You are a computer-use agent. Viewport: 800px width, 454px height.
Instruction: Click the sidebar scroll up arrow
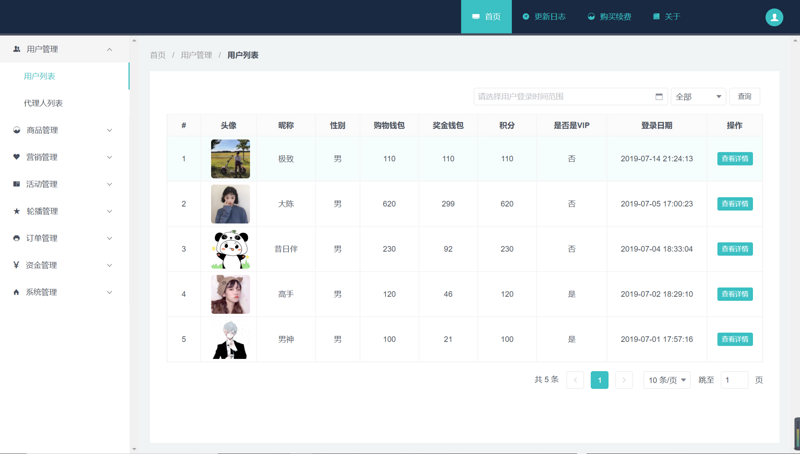[x=134, y=41]
